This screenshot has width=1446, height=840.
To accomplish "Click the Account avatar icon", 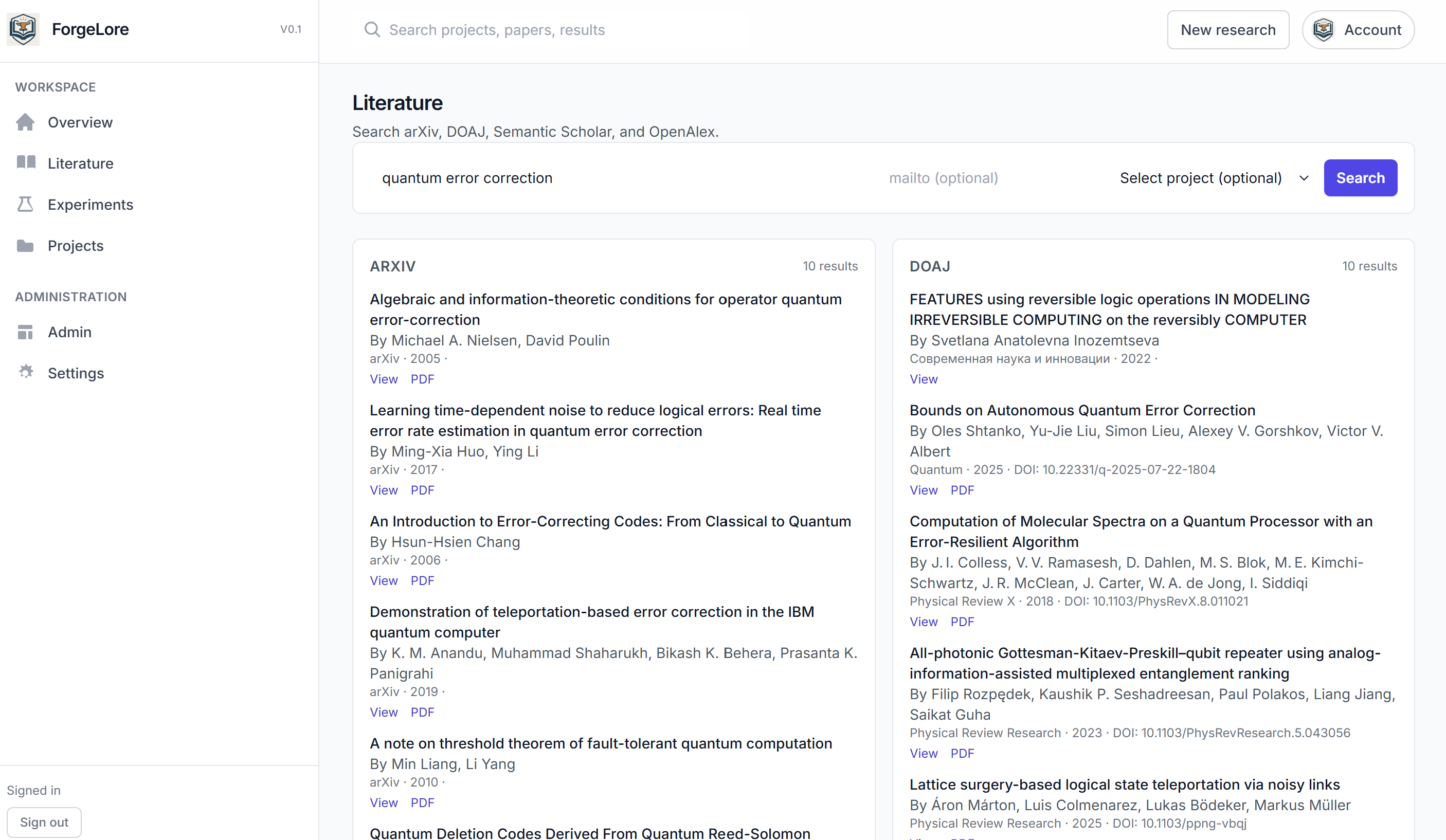I will point(1323,30).
